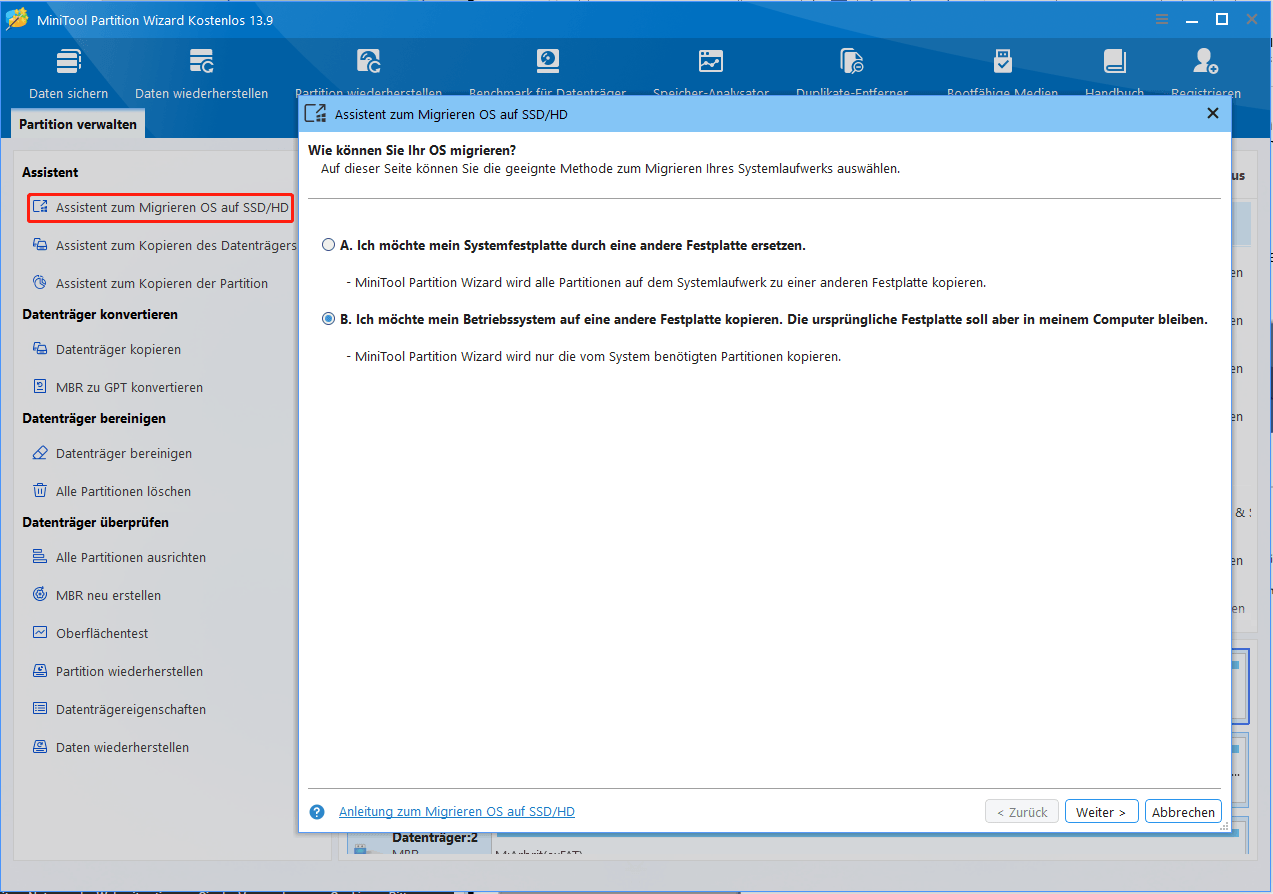Click Datenträger konvertieren section heading
Image resolution: width=1273 pixels, height=894 pixels.
tap(100, 314)
